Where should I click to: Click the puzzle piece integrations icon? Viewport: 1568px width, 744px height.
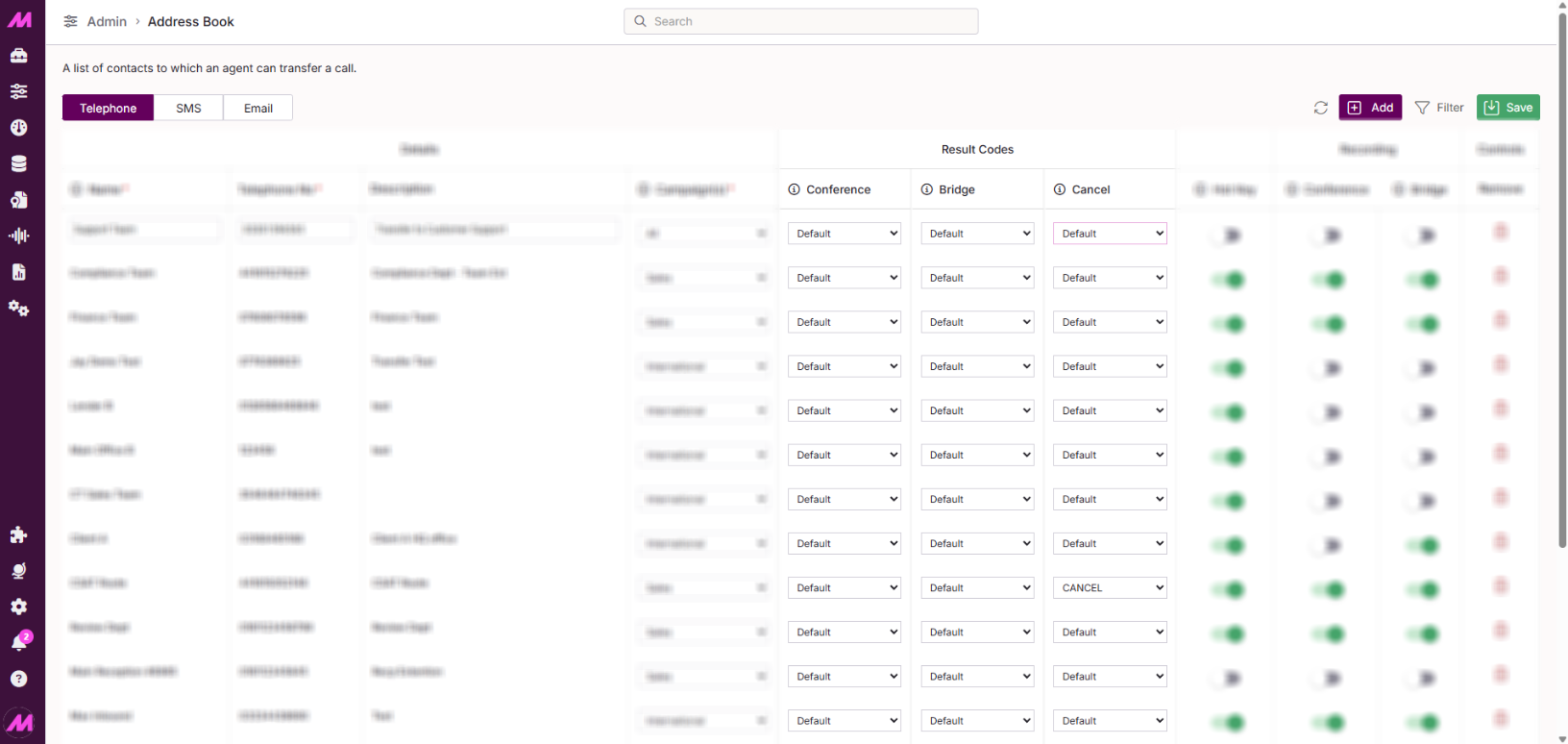[19, 534]
